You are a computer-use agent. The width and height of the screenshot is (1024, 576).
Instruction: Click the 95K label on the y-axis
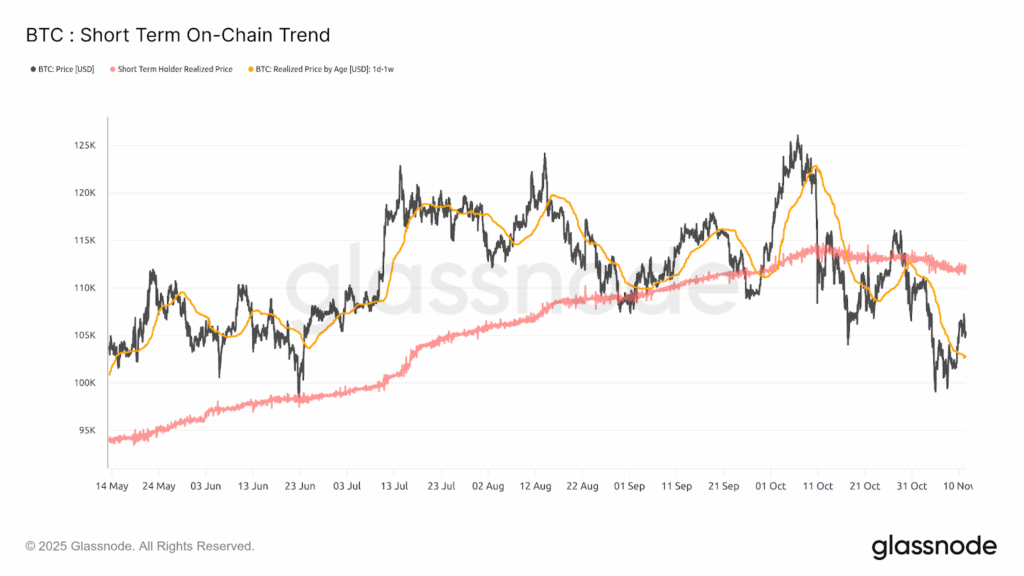(x=86, y=431)
